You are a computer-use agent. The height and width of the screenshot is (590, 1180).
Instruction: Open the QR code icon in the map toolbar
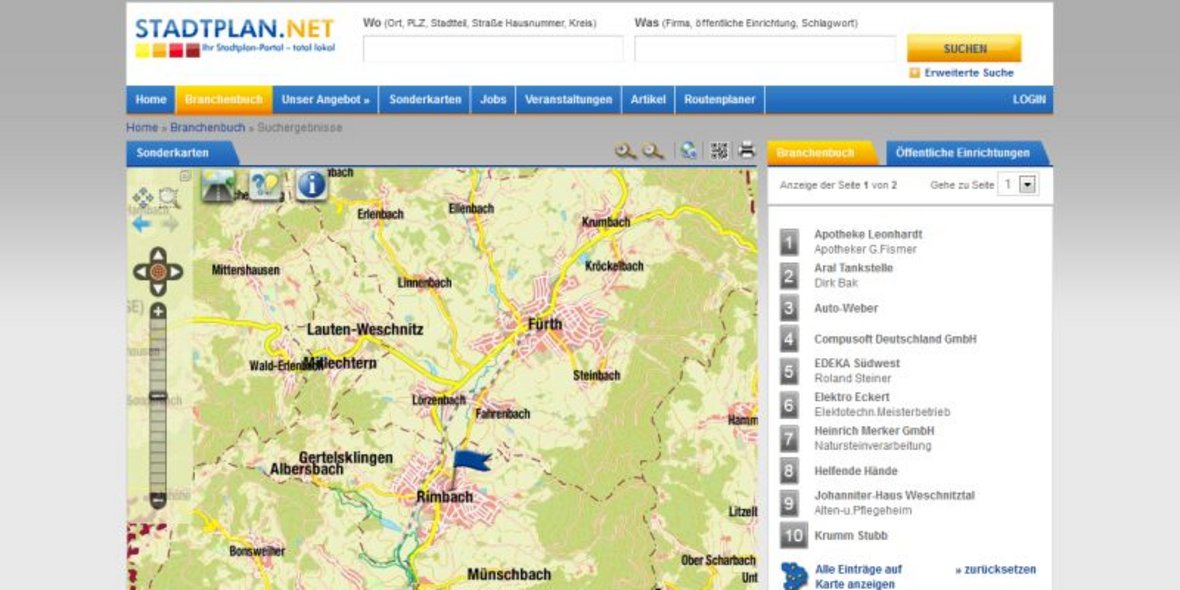[721, 152]
